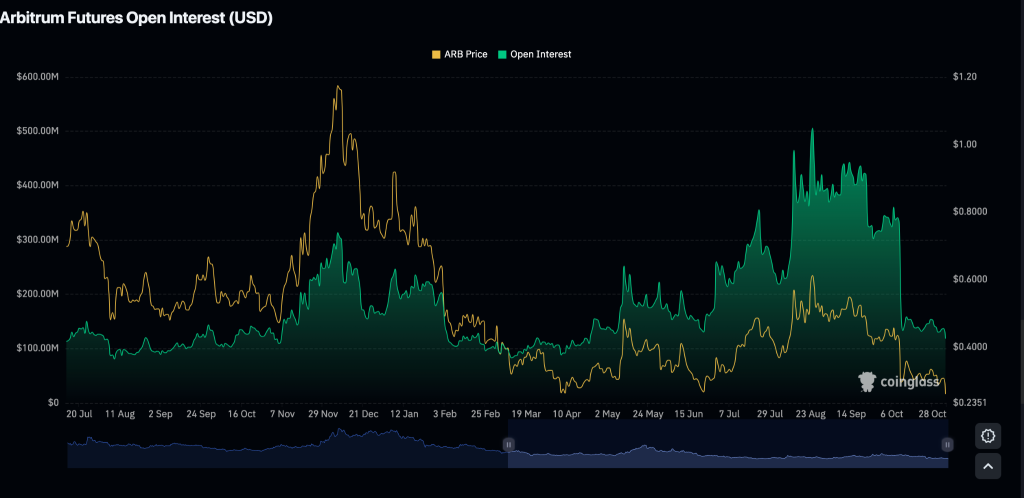Toggle the ARB Price series label
Viewport: 1024px width, 498px height.
pos(465,54)
